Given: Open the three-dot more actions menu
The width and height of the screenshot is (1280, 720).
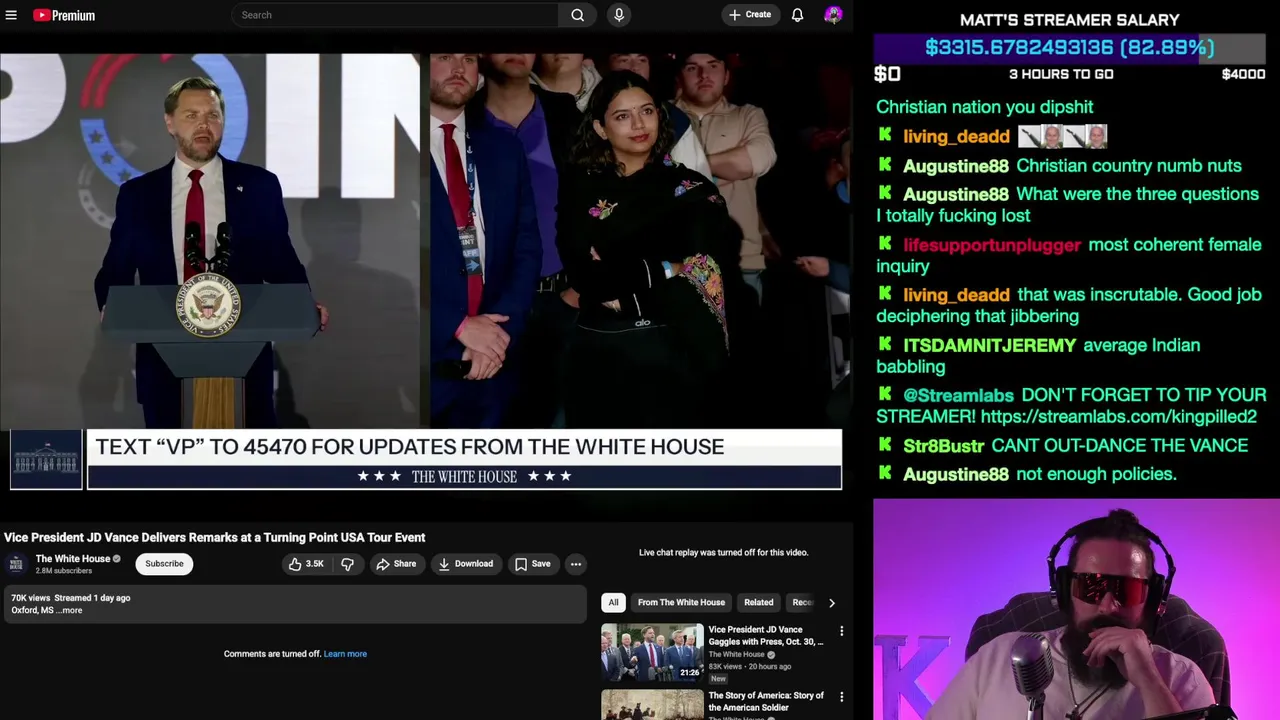Looking at the screenshot, I should (575, 564).
